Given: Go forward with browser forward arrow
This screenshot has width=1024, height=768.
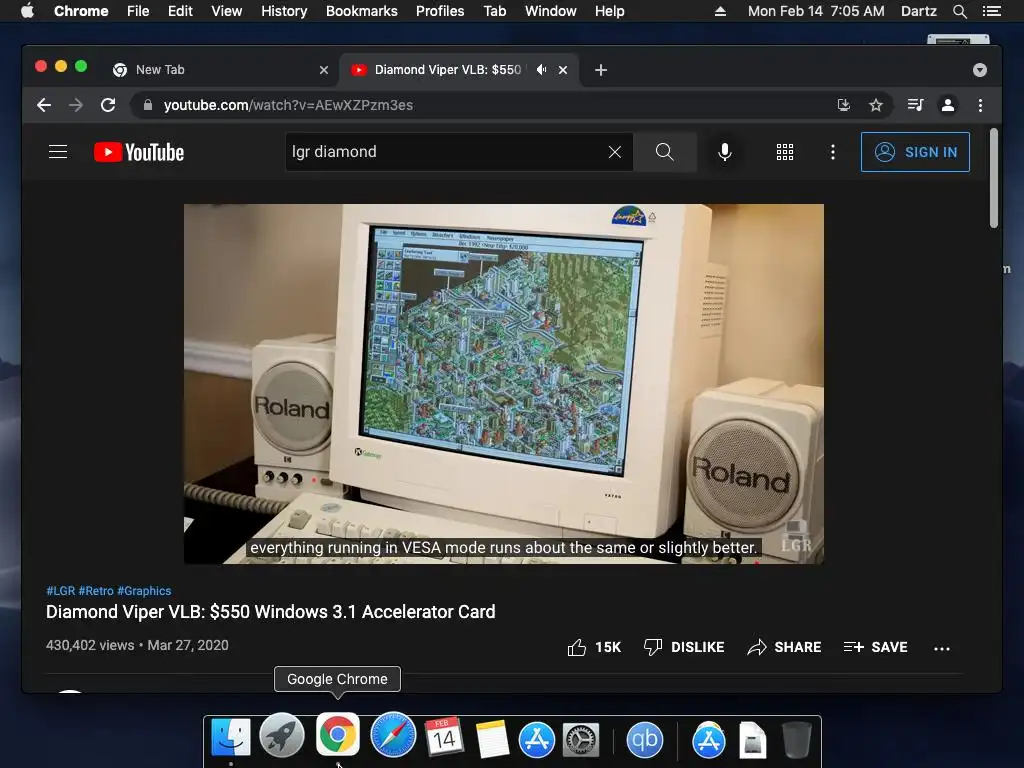Looking at the screenshot, I should tap(76, 105).
